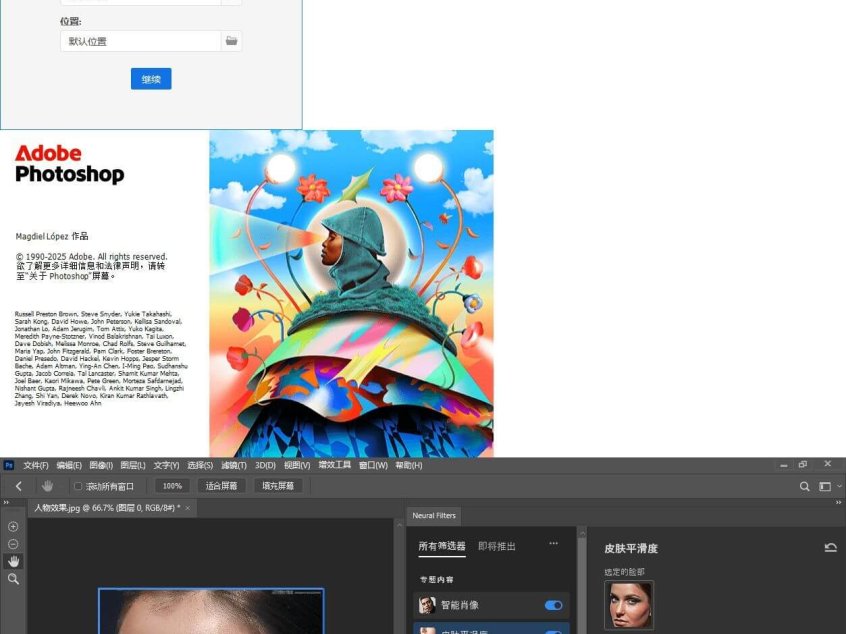Click the Photoshop Ps logo icon
The image size is (846, 634).
9,465
